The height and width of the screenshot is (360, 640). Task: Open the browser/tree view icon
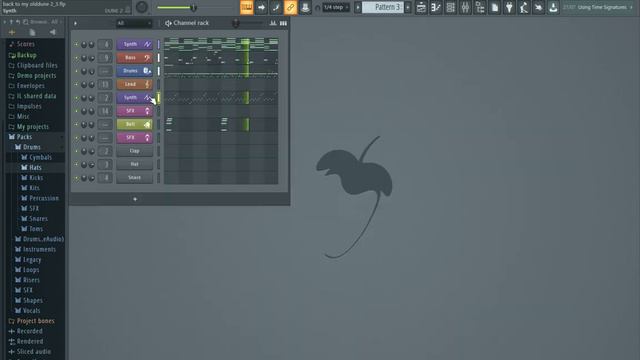pos(480,7)
